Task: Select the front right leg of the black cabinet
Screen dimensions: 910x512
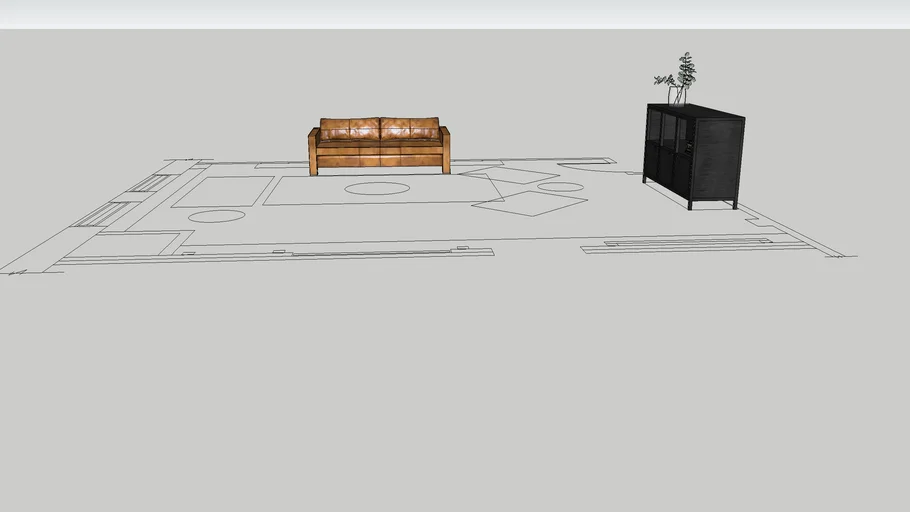Action: coord(736,203)
